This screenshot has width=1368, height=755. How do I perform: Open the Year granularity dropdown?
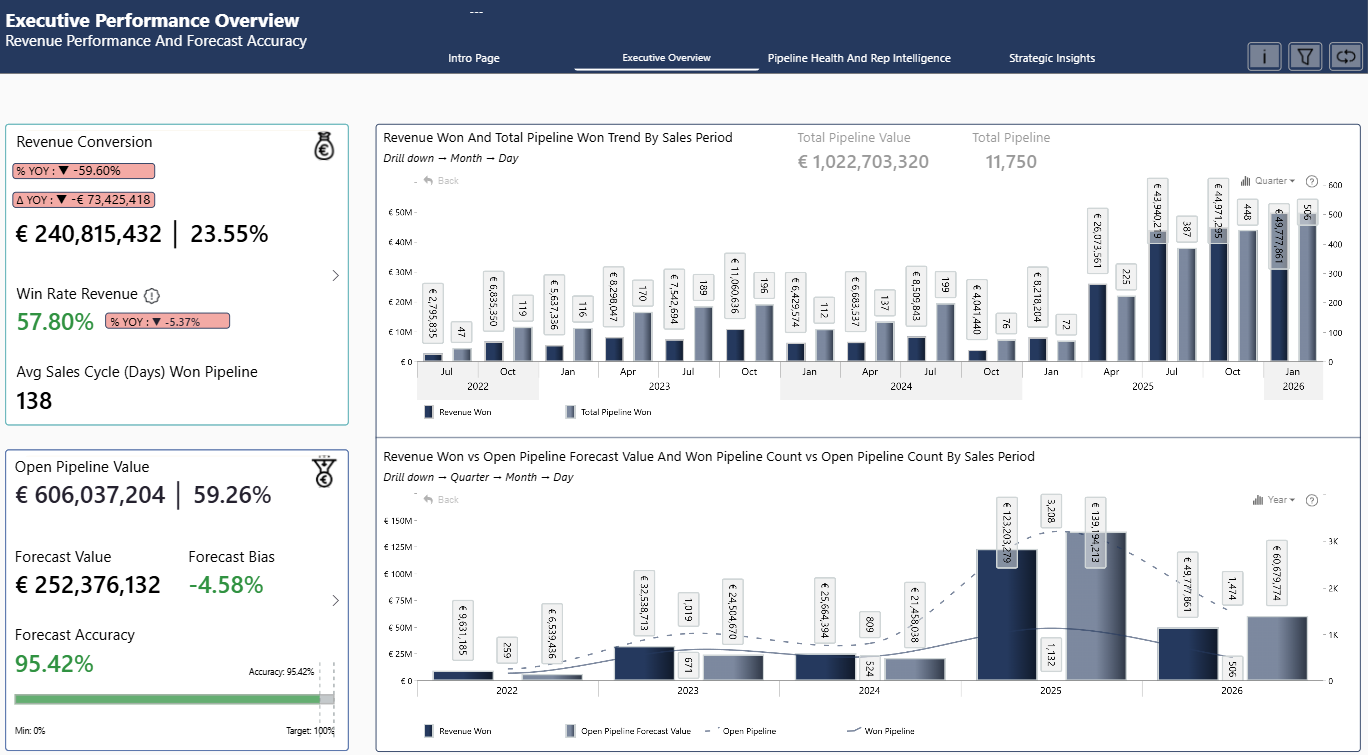(1281, 500)
